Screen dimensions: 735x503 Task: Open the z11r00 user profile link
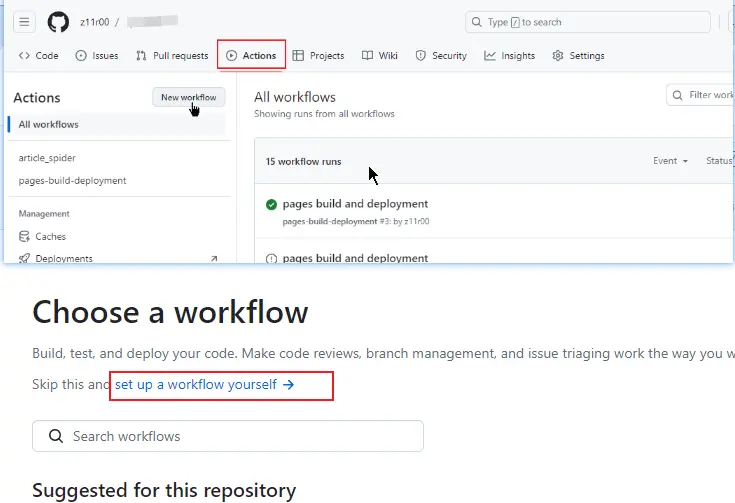pyautogui.click(x=95, y=22)
